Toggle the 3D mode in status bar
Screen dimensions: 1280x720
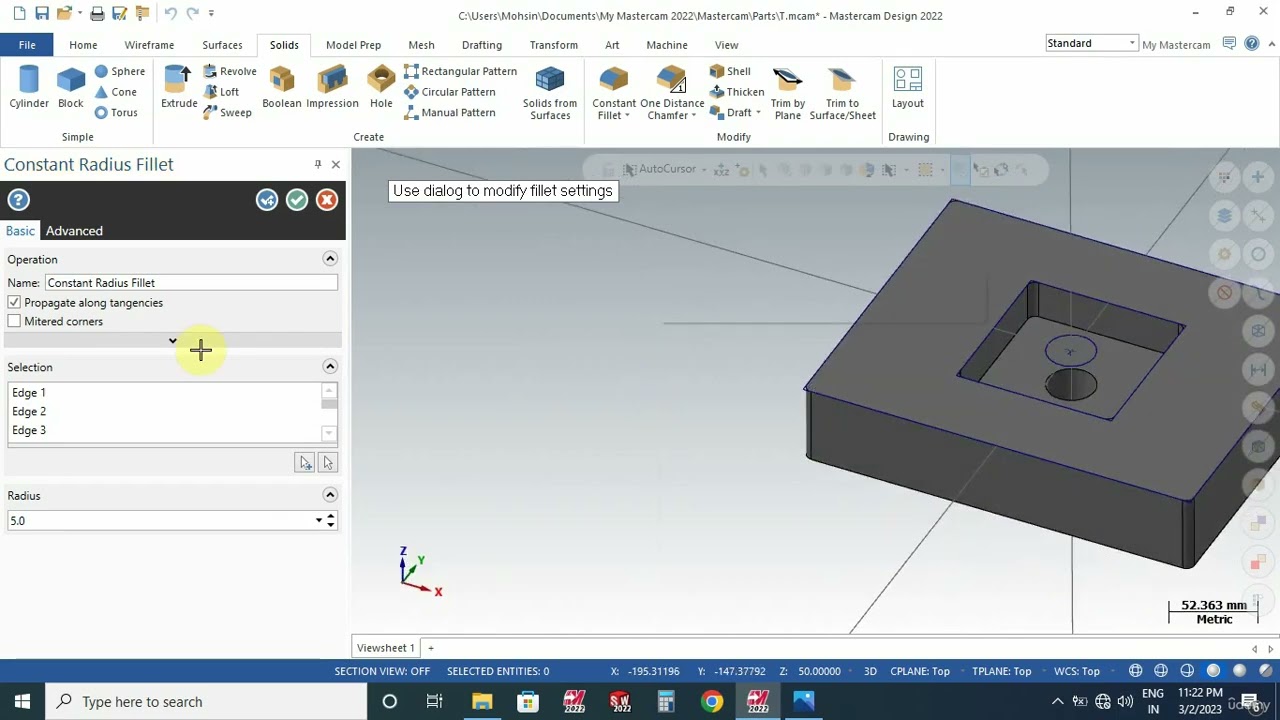point(870,671)
